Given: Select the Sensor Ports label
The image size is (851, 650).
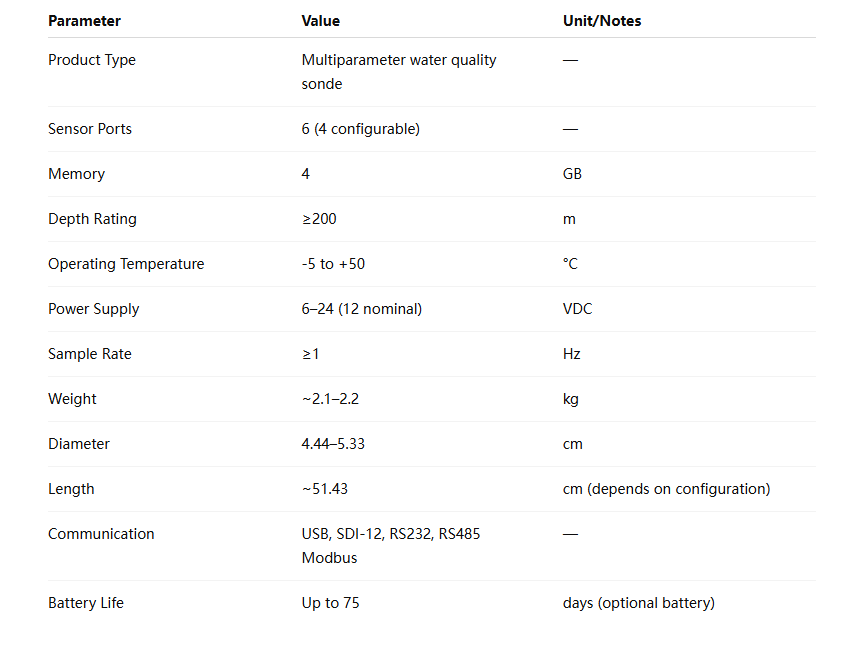Looking at the screenshot, I should (90, 129).
